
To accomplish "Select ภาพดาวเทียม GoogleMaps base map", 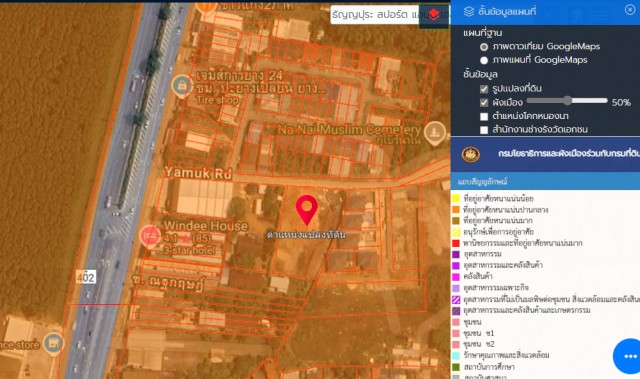I will (484, 47).
